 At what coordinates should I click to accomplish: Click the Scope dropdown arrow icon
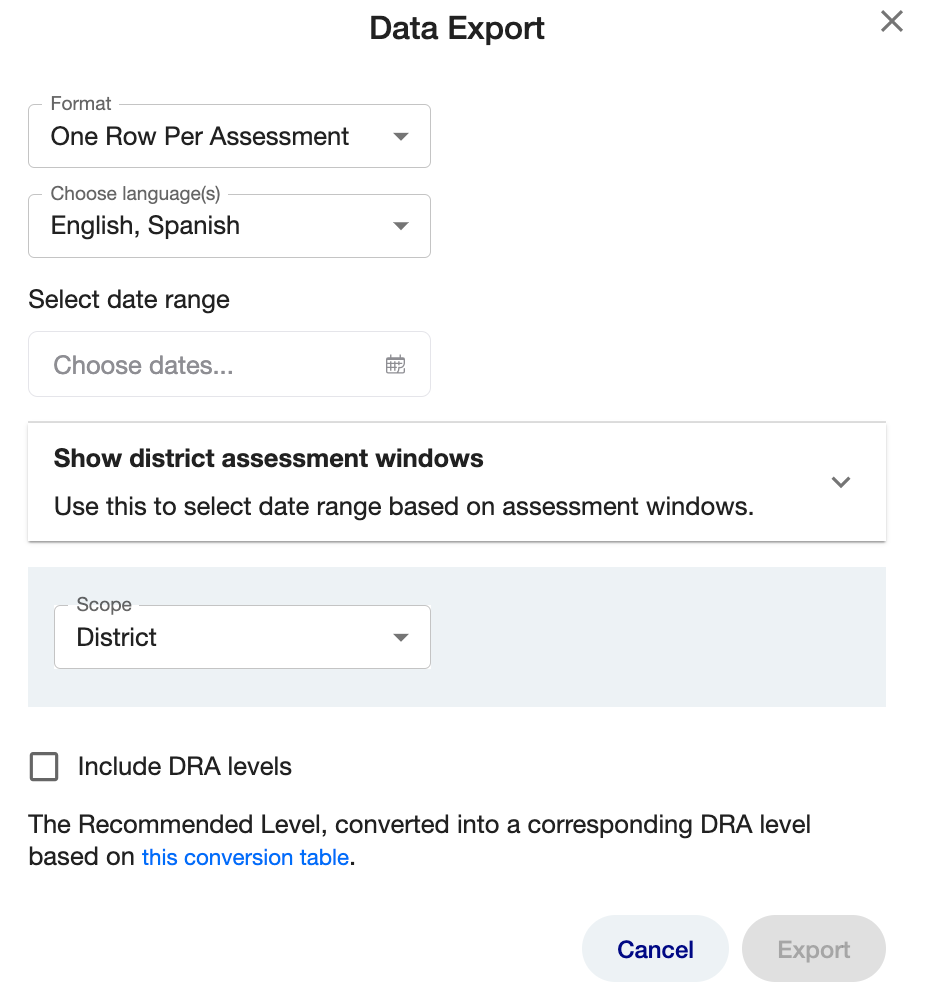tap(401, 637)
